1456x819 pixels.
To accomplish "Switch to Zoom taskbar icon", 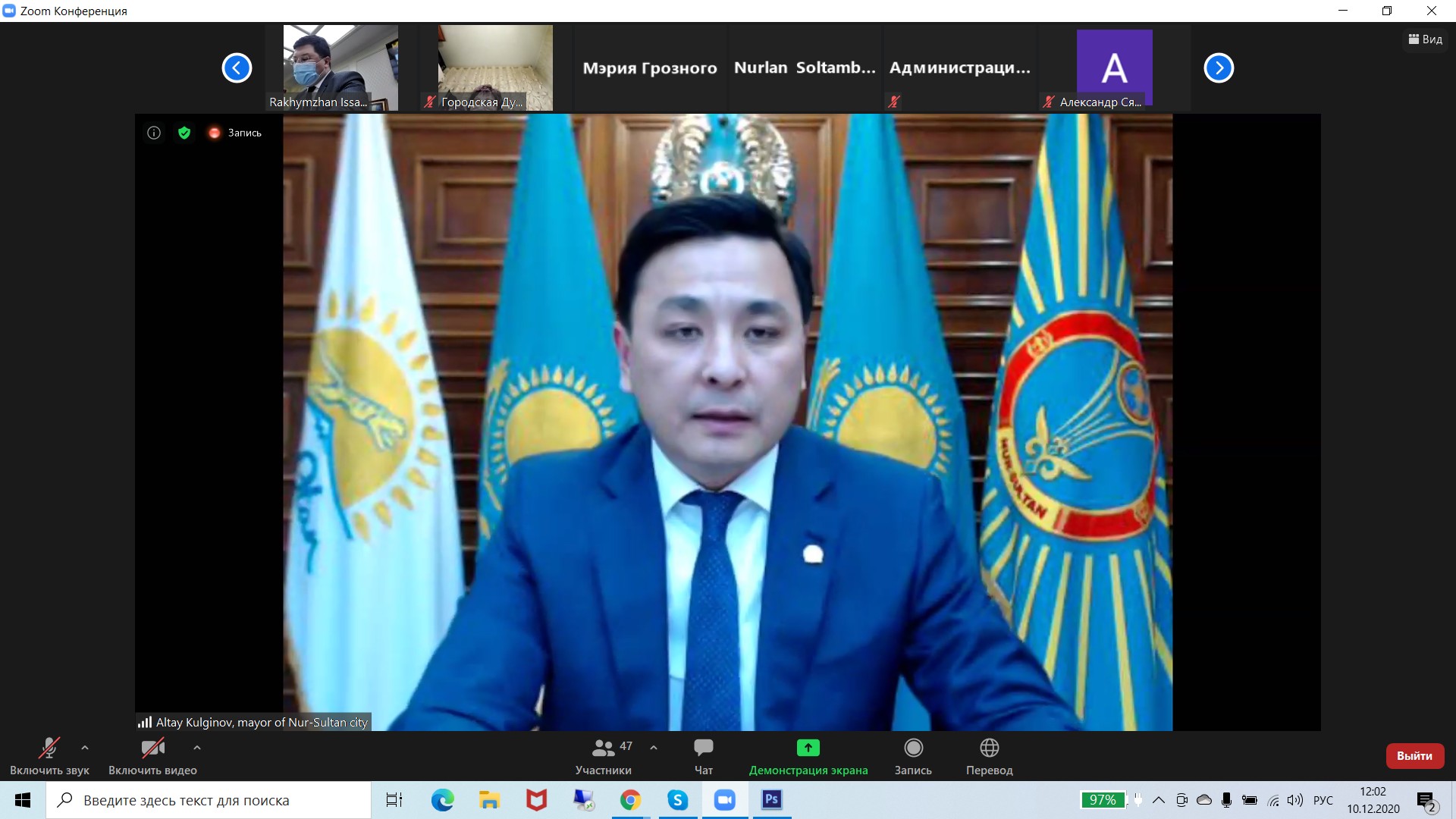I will click(x=725, y=800).
